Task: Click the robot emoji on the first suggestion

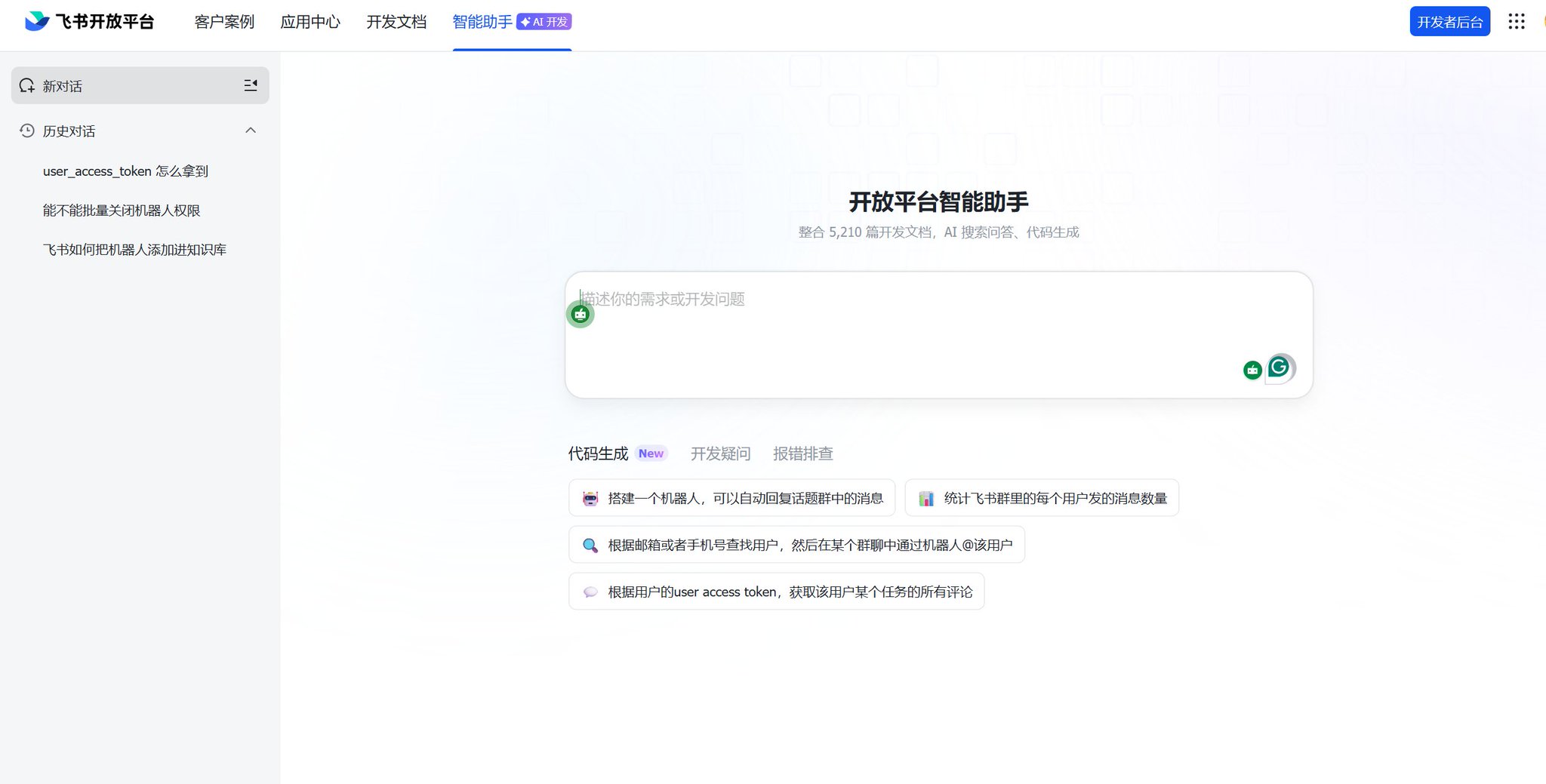Action: pyautogui.click(x=590, y=498)
